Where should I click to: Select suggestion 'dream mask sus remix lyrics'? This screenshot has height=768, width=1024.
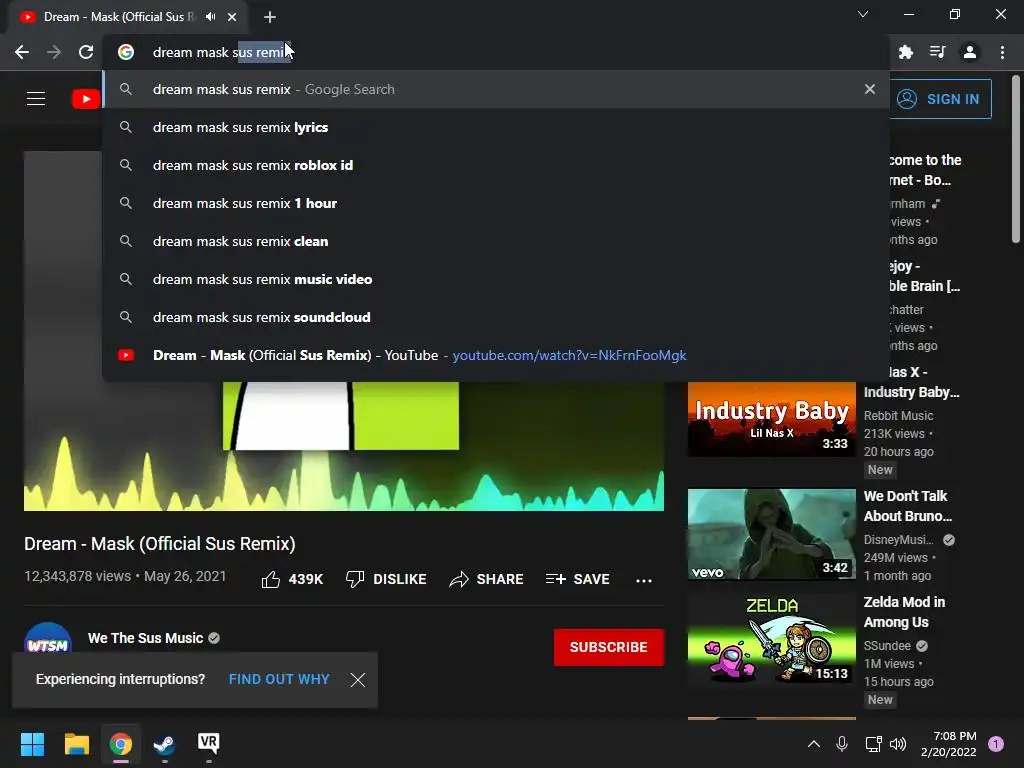pyautogui.click(x=496, y=127)
